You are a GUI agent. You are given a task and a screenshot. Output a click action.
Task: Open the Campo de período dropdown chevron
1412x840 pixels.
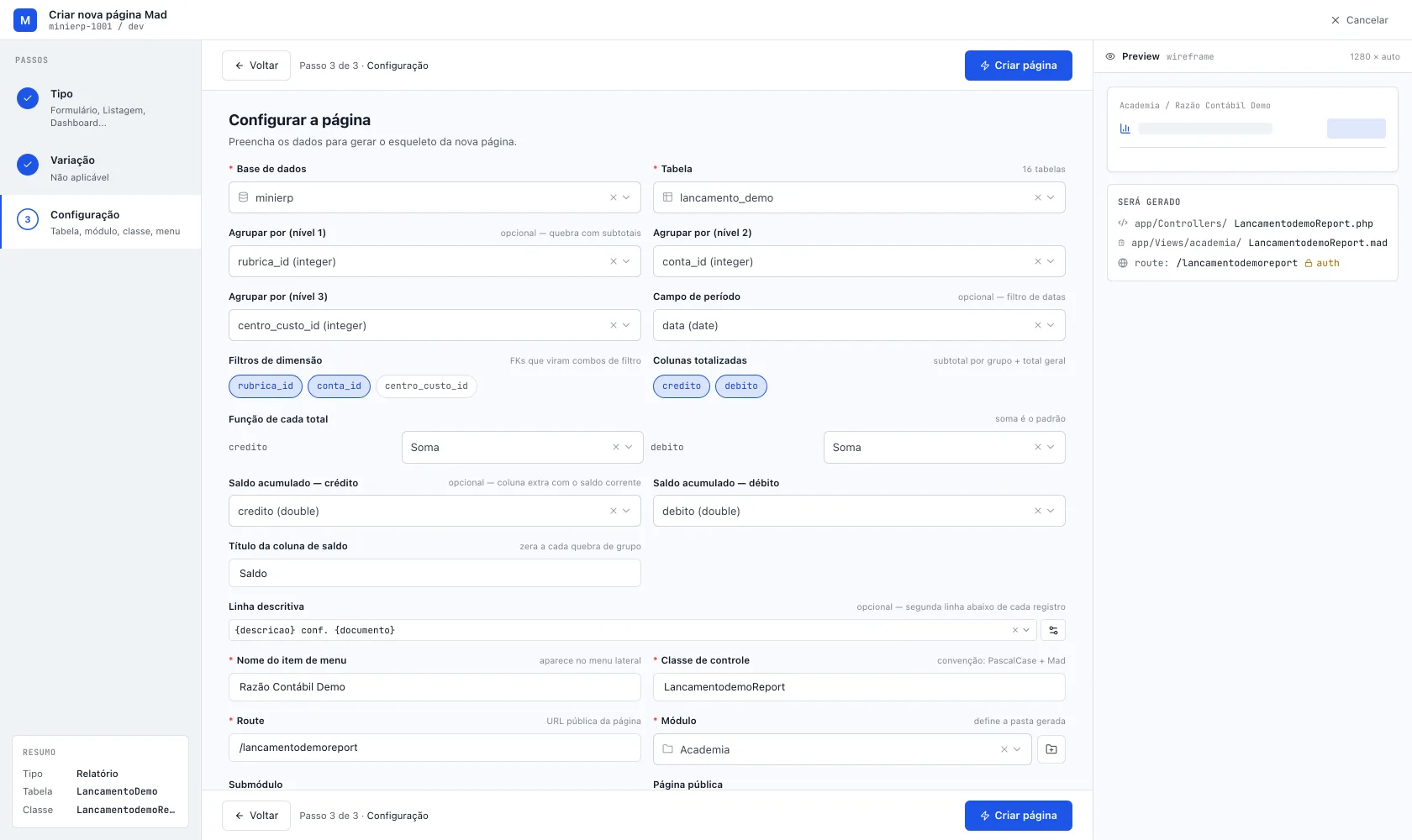click(1051, 325)
